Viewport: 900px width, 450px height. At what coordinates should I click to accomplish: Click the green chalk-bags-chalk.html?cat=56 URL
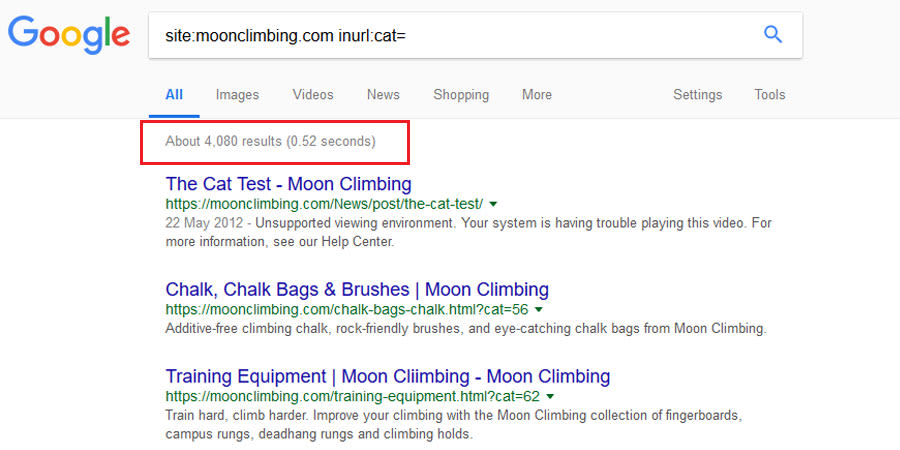pyautogui.click(x=347, y=310)
